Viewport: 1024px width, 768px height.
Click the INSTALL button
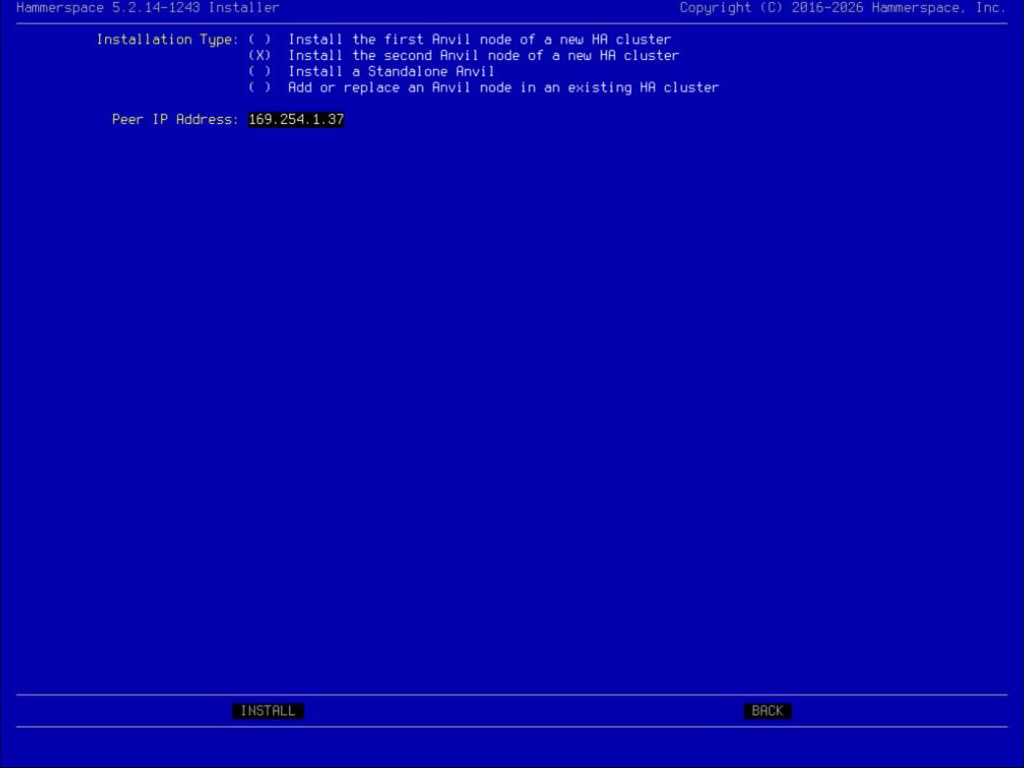coord(268,711)
